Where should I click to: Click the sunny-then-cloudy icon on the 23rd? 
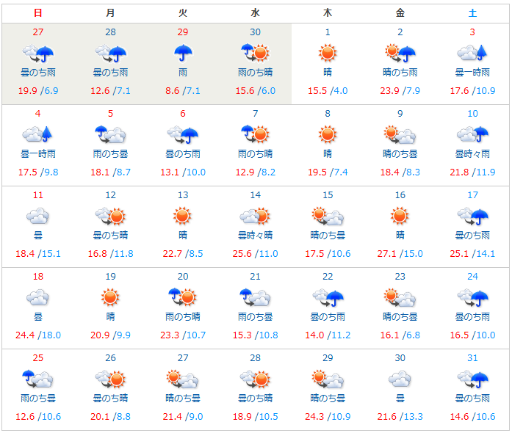pos(400,297)
